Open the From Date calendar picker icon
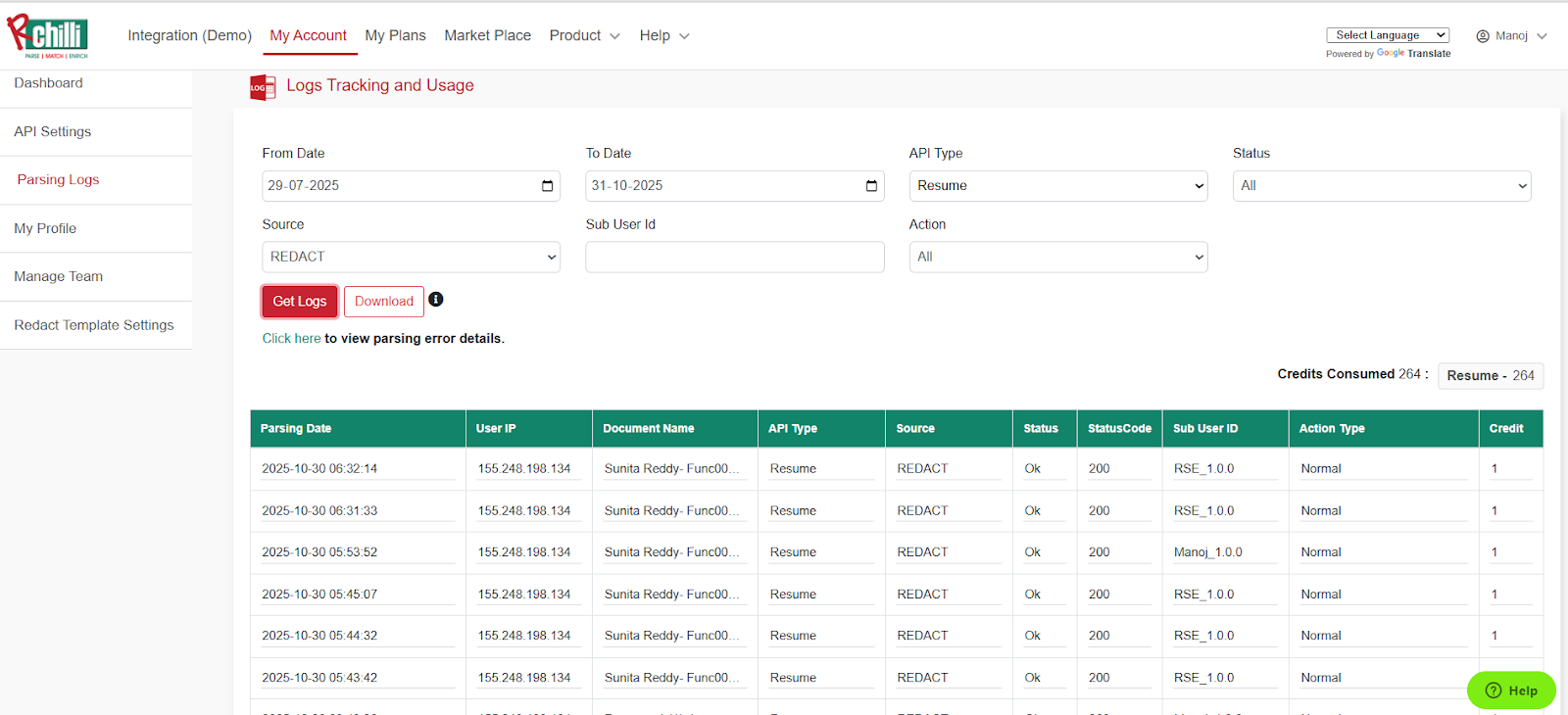 [548, 186]
